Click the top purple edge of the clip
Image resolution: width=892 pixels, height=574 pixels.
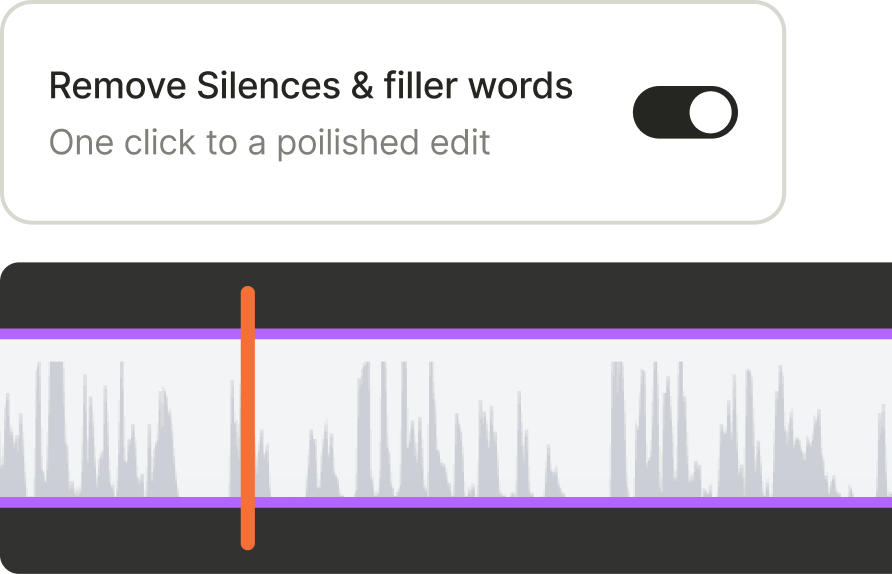coord(500,334)
